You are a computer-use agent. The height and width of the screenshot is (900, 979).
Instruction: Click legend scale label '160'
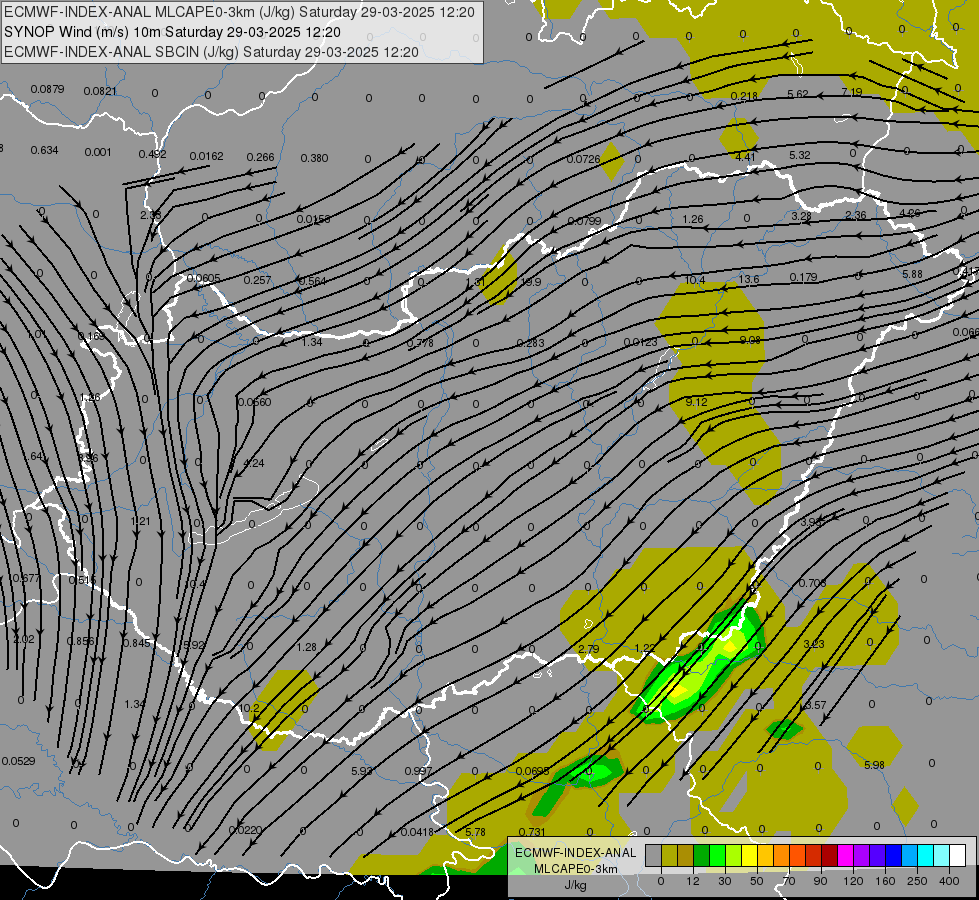click(885, 881)
